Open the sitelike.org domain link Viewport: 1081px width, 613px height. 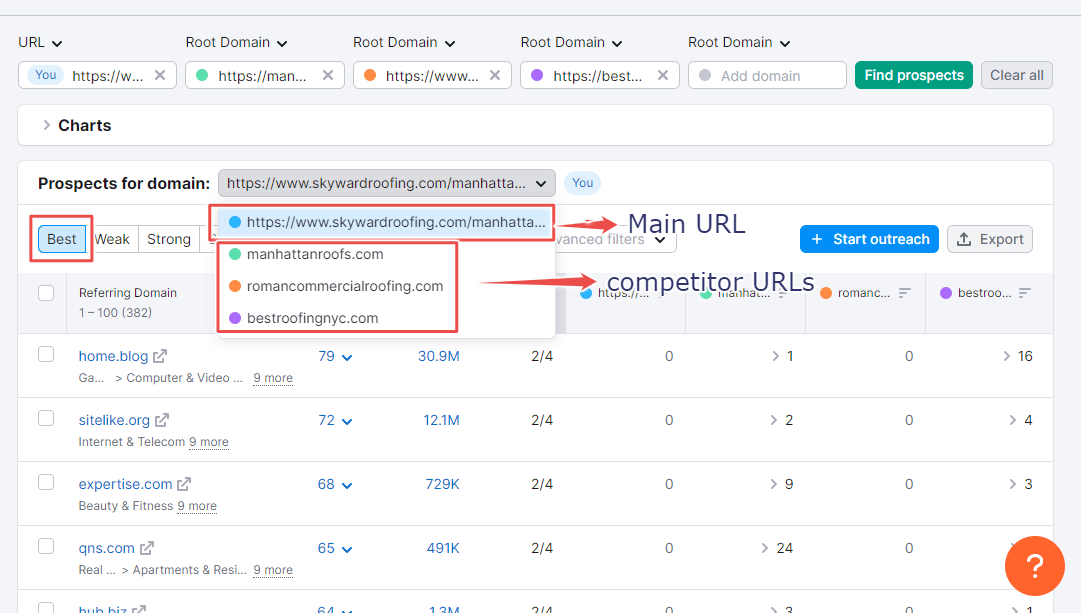pos(114,420)
